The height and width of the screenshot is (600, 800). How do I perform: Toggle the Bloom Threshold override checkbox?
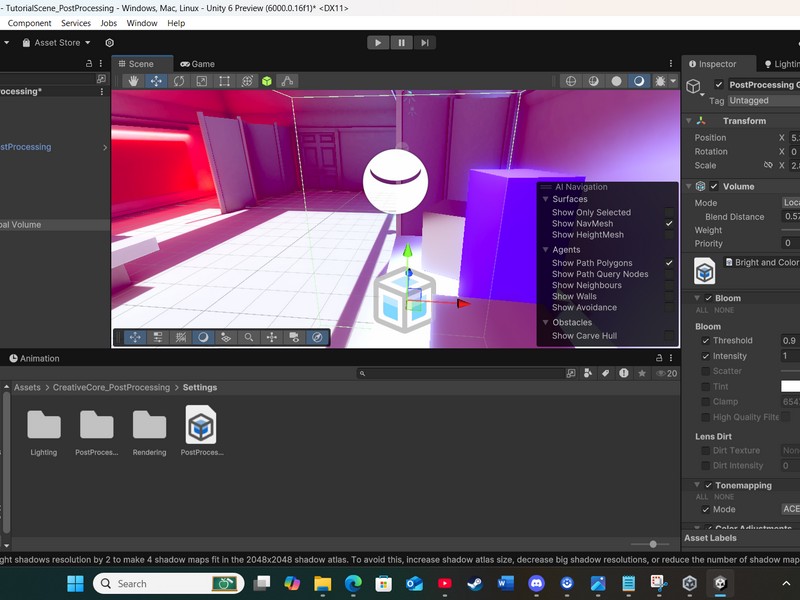click(x=706, y=341)
